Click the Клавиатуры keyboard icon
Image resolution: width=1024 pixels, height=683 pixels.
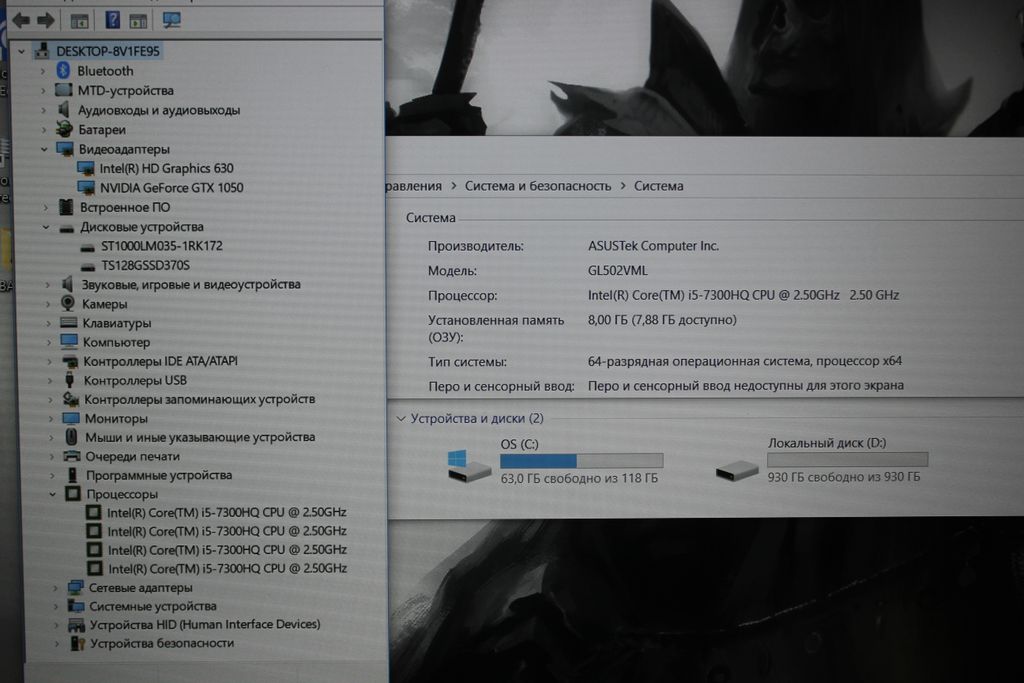(x=69, y=323)
